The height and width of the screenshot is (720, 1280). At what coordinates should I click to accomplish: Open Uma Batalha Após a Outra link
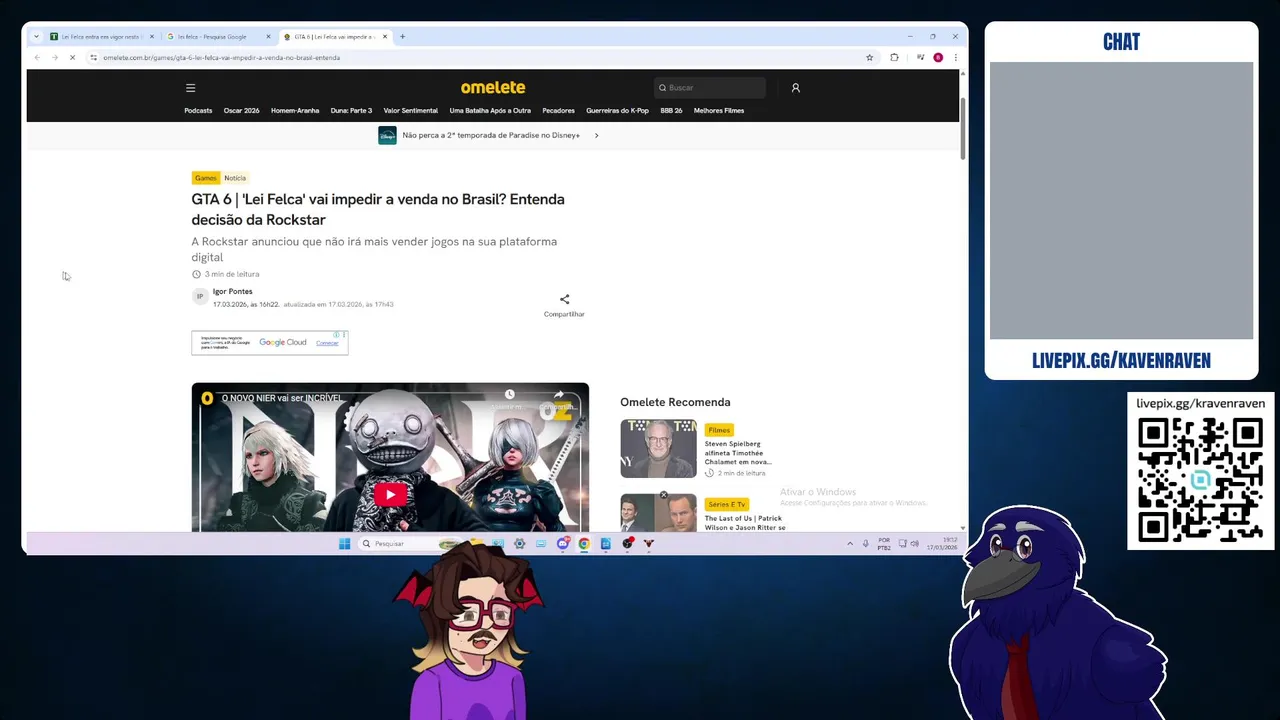490,111
